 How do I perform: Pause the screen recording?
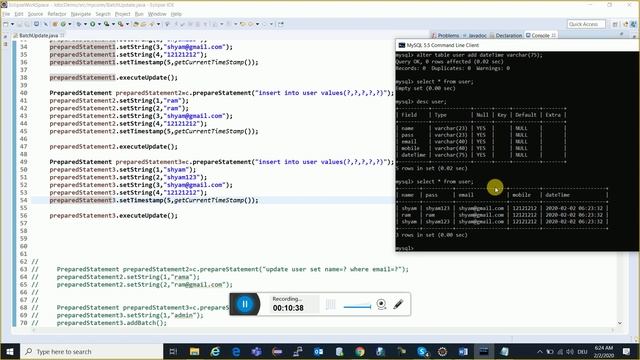pyautogui.click(x=245, y=304)
